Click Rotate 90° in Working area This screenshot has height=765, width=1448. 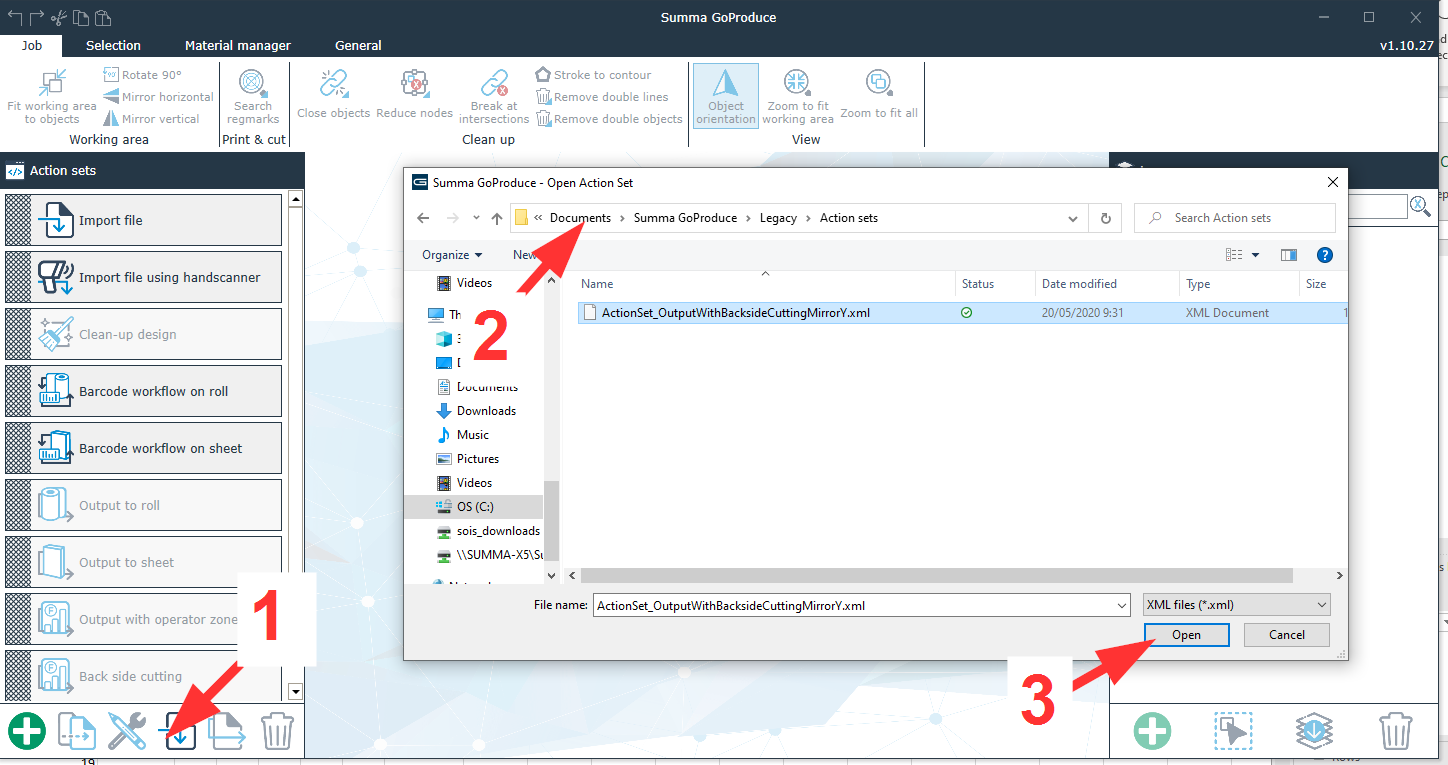(x=142, y=75)
